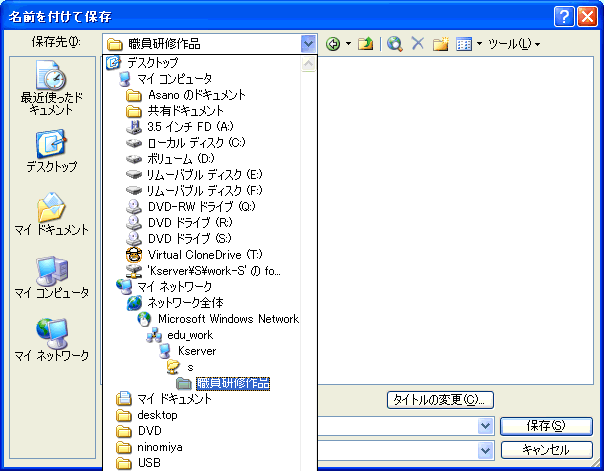Select the Kserver¥S¥work-S network drive
Screen dimensions: 604x471
[x=204, y=271]
